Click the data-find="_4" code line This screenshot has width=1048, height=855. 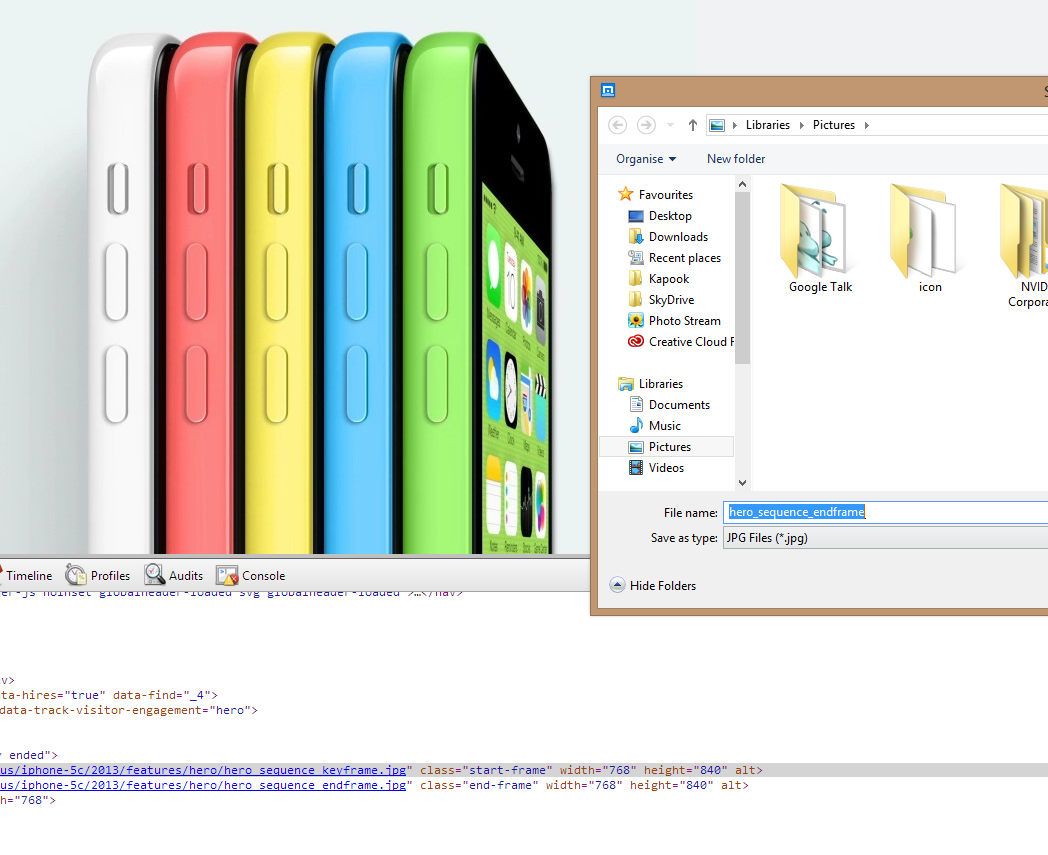pyautogui.click(x=109, y=695)
